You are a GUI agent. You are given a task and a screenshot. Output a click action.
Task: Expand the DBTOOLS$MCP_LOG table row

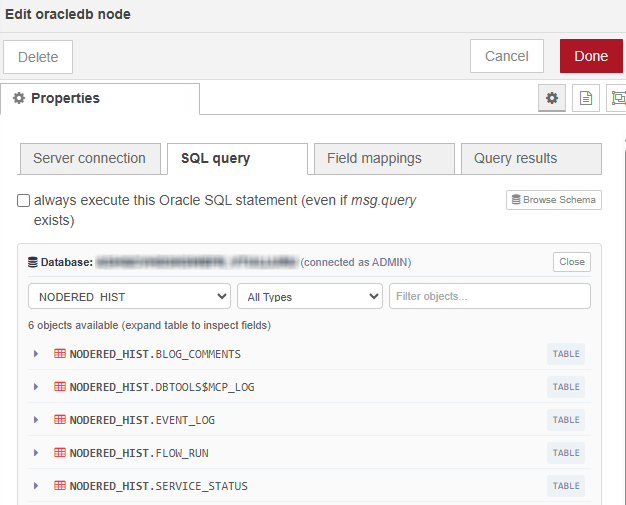[x=36, y=386]
